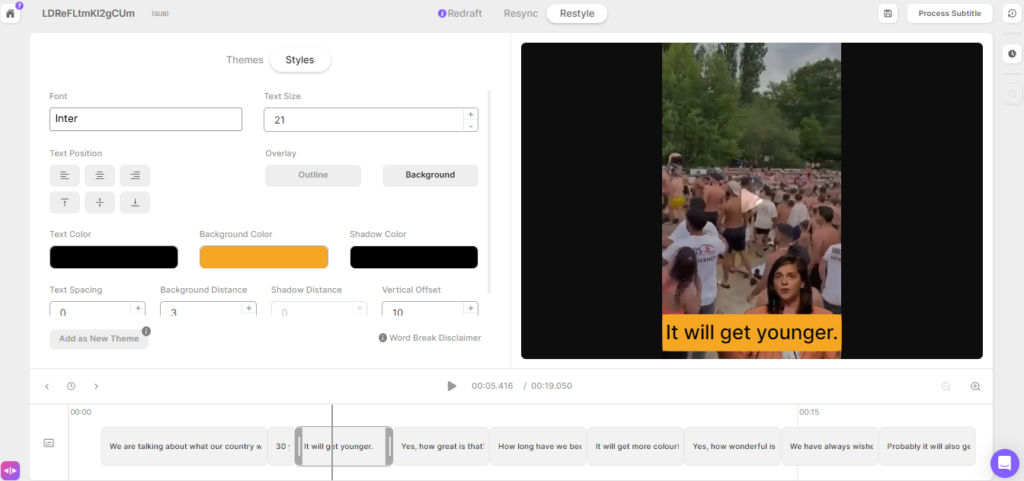
Task: Open black Text Color swatch
Action: [114, 257]
